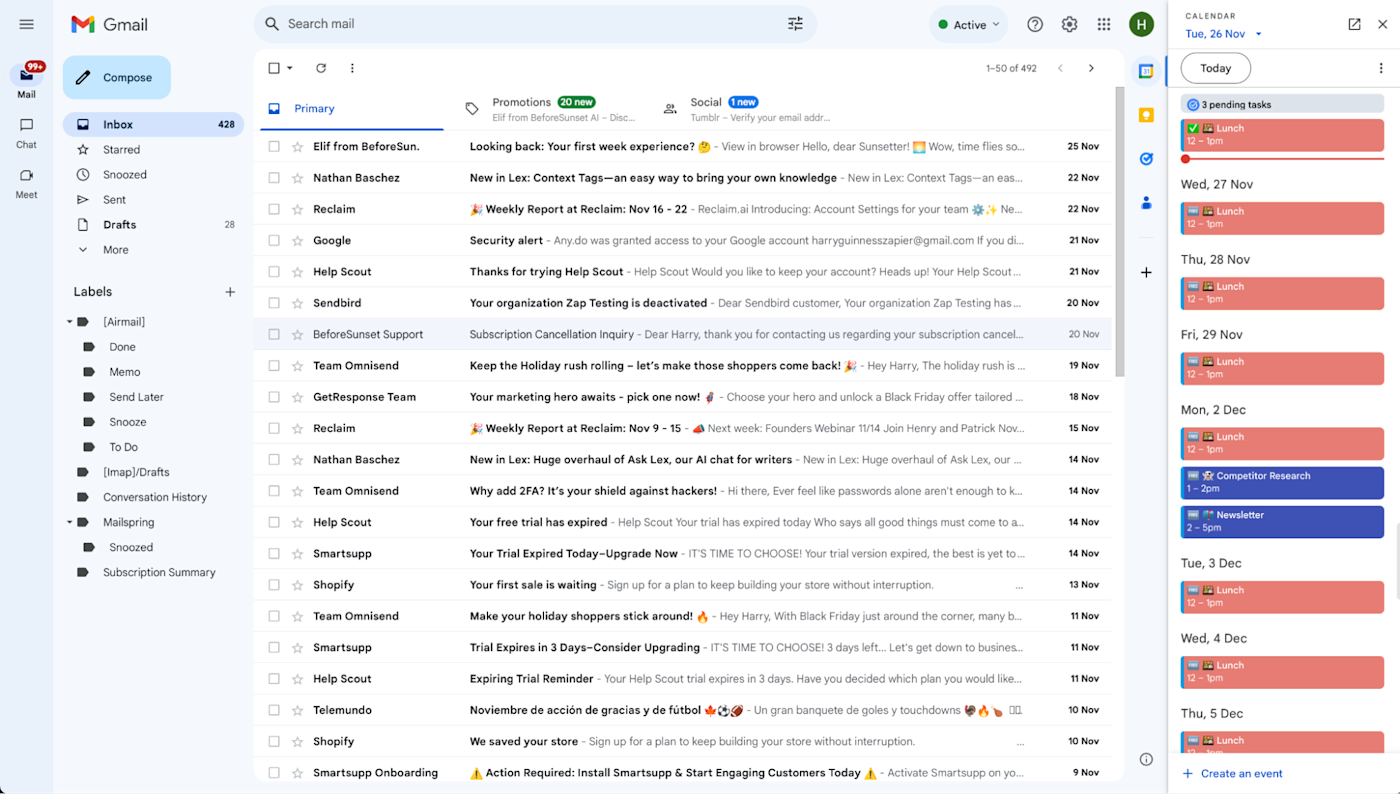Screen dimensions: 1400x794
Task: Switch to the Promotions tab
Action: tap(548, 108)
